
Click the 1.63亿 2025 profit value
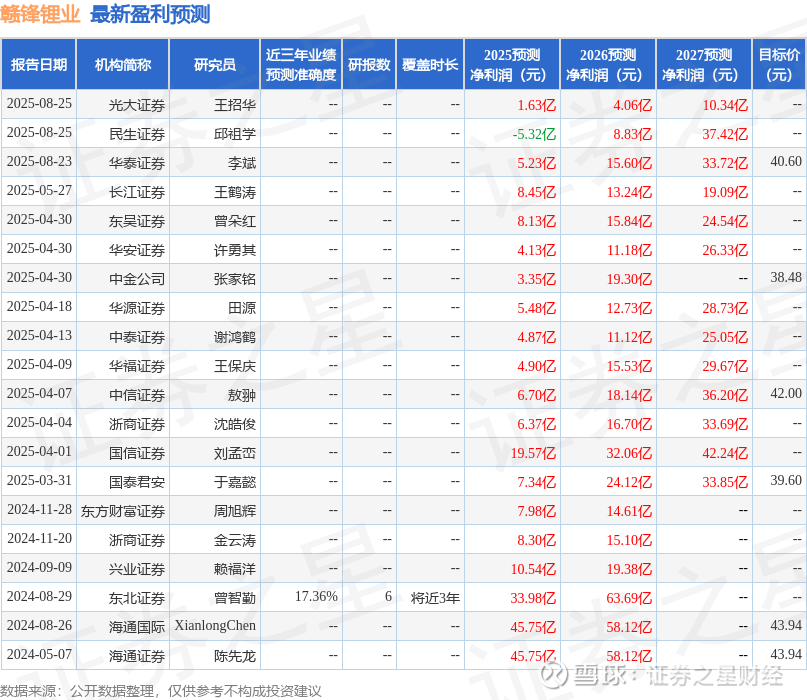(x=536, y=105)
